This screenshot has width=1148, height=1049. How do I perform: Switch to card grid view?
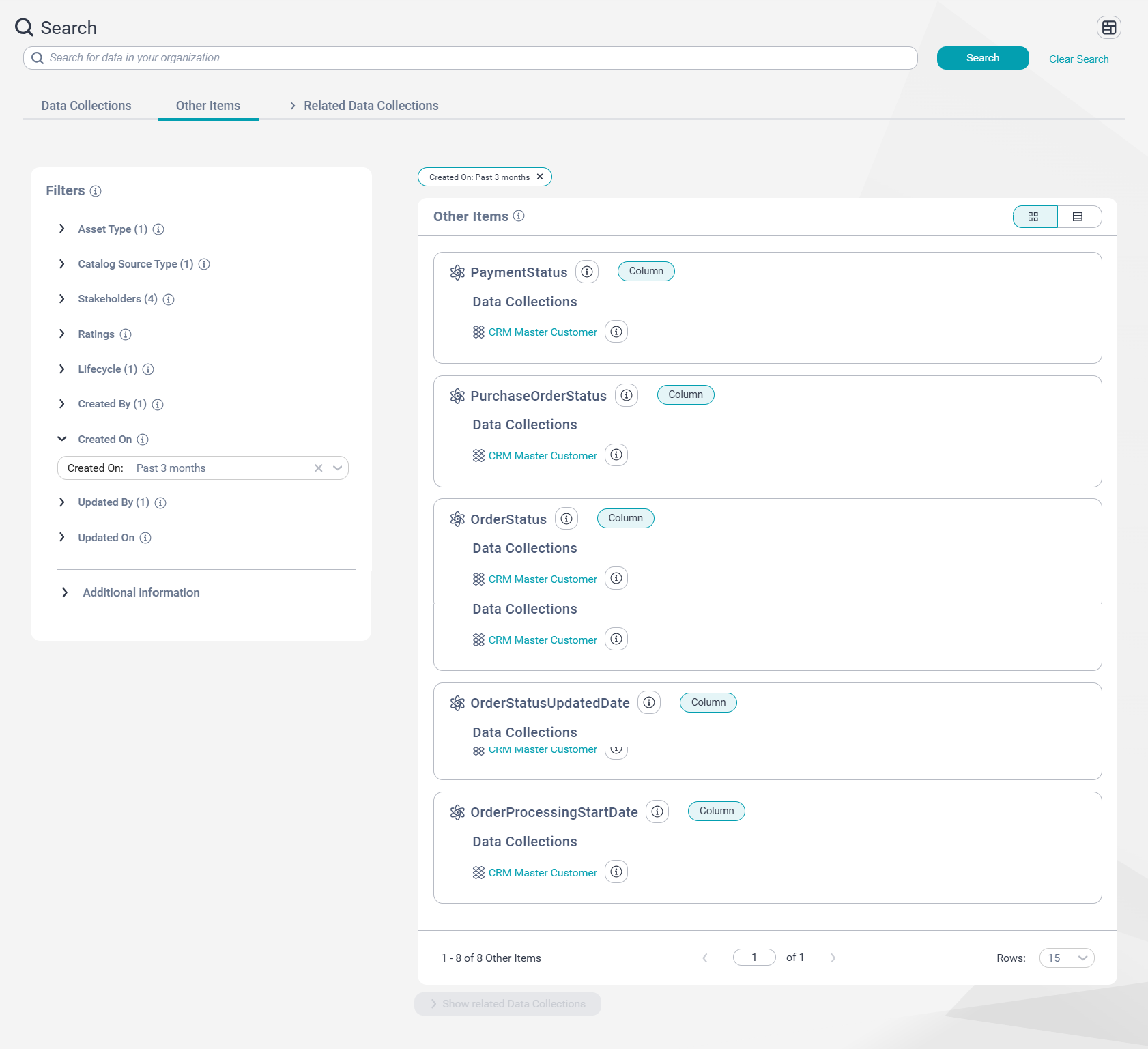[x=1035, y=216]
